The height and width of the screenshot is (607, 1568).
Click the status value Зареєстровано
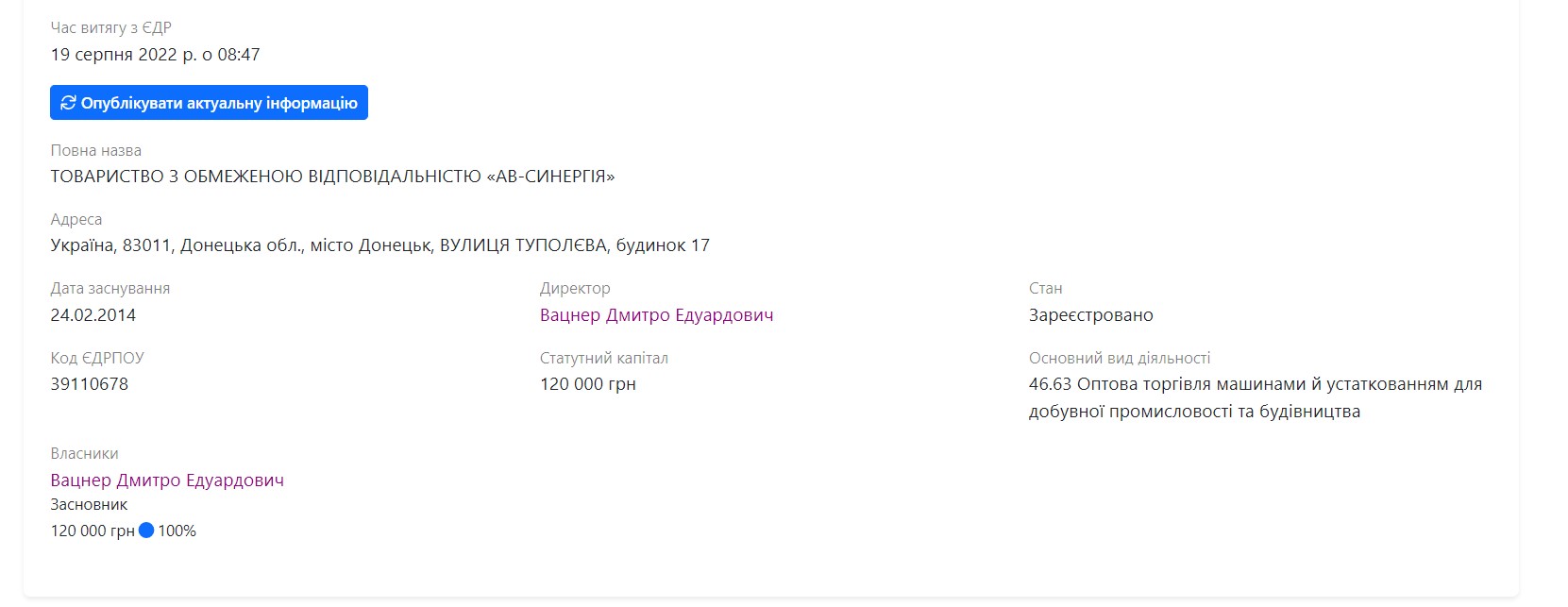coord(1090,315)
